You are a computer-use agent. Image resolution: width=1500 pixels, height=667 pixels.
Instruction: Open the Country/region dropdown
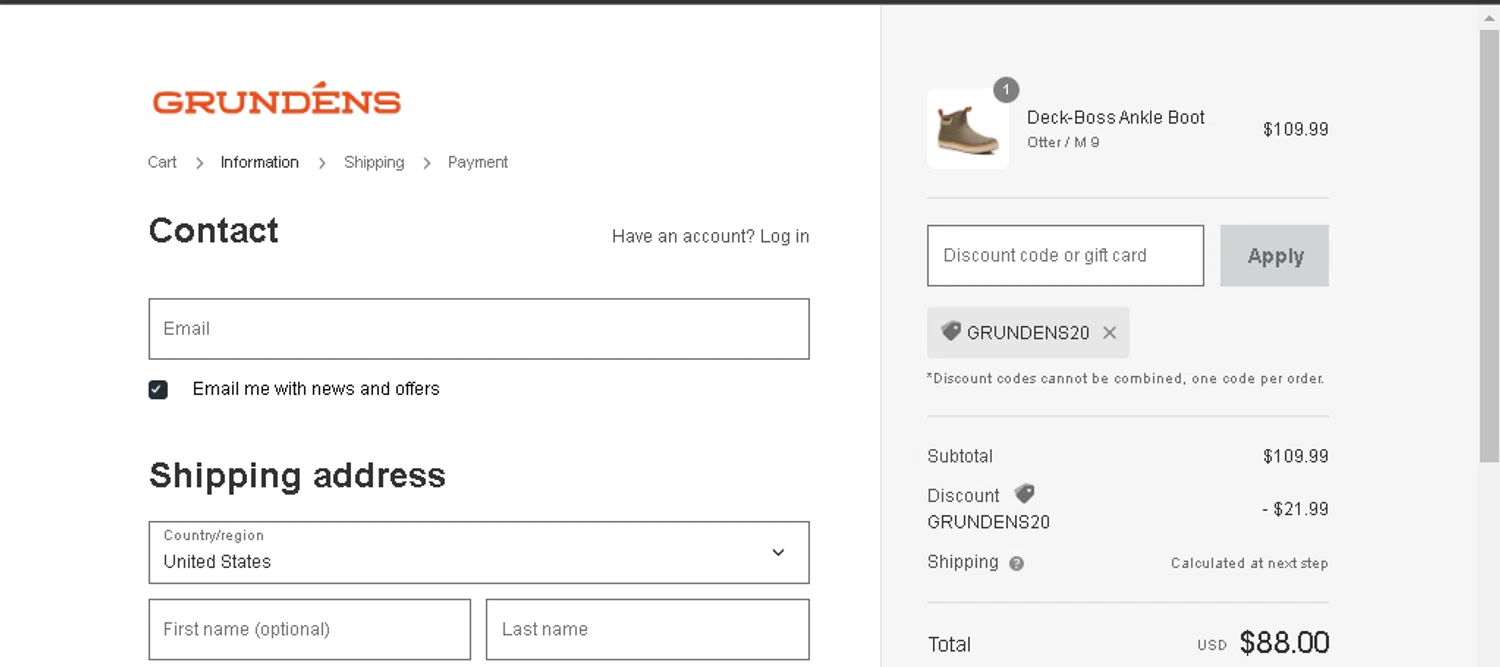click(479, 552)
